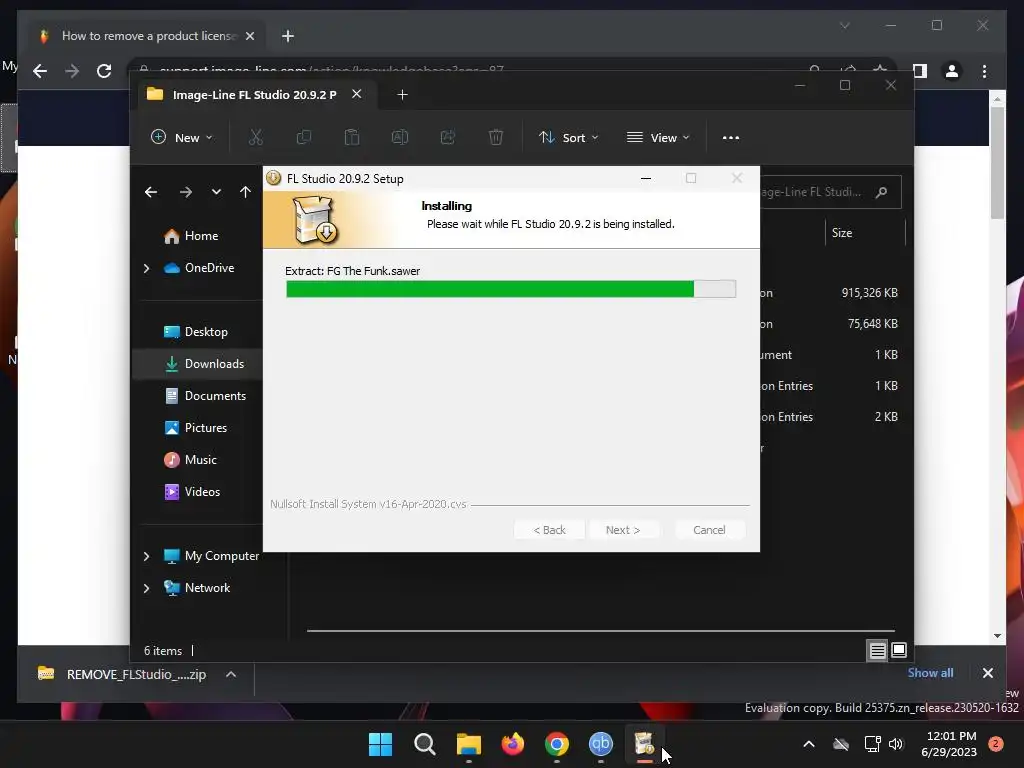
Task: Select 'How to remove a product license' Chrome tab
Action: pyautogui.click(x=148, y=36)
